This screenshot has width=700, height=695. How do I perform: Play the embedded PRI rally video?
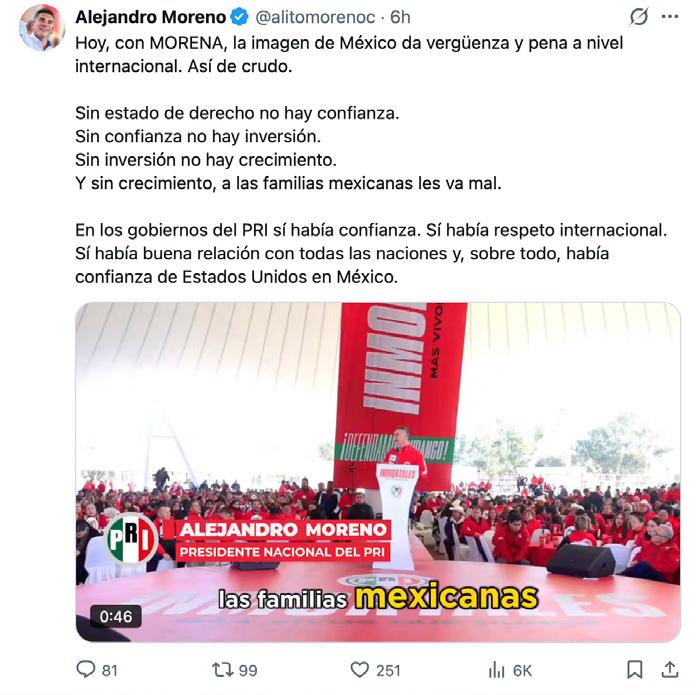378,472
